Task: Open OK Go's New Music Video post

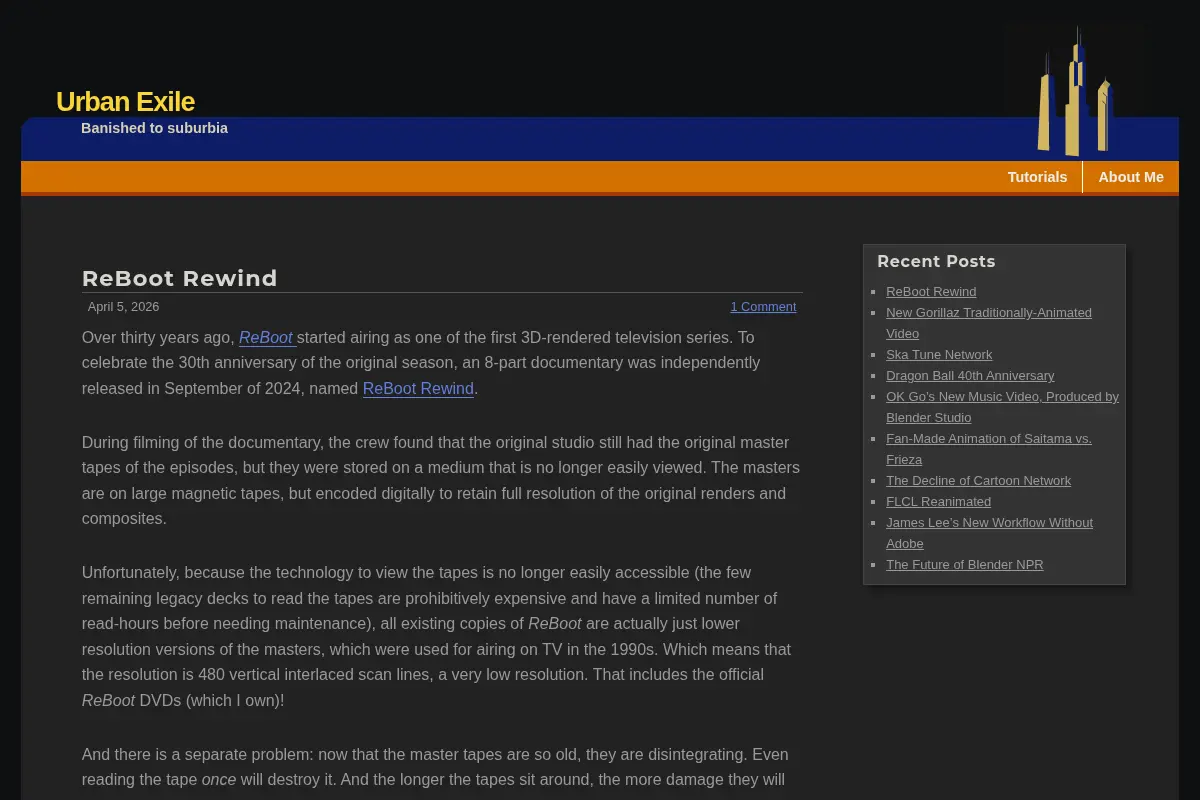Action: click(1002, 407)
